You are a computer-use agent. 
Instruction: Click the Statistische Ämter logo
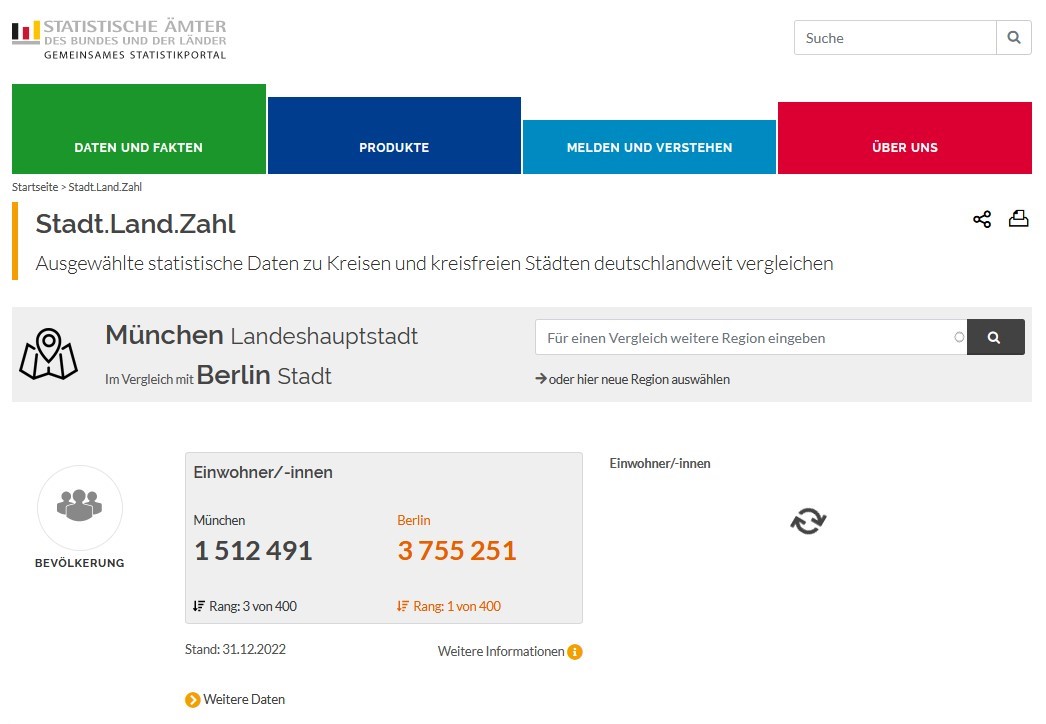pyautogui.click(x=120, y=38)
